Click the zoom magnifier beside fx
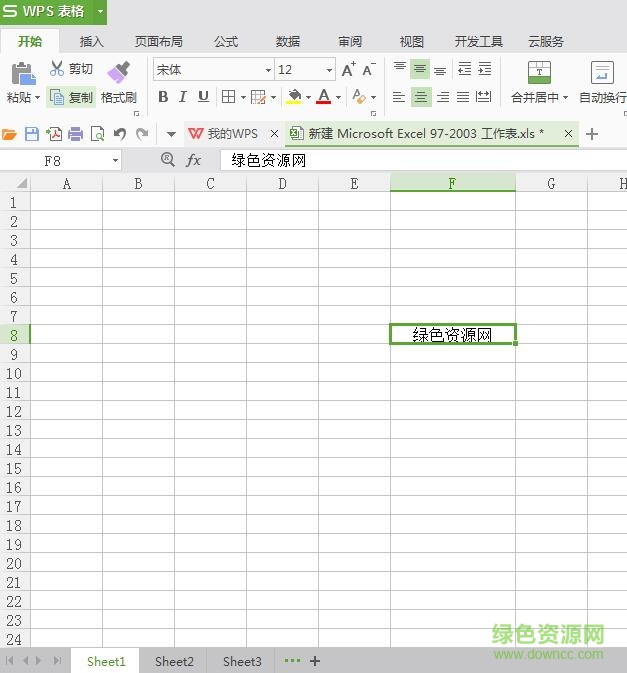This screenshot has height=673, width=627. click(168, 160)
